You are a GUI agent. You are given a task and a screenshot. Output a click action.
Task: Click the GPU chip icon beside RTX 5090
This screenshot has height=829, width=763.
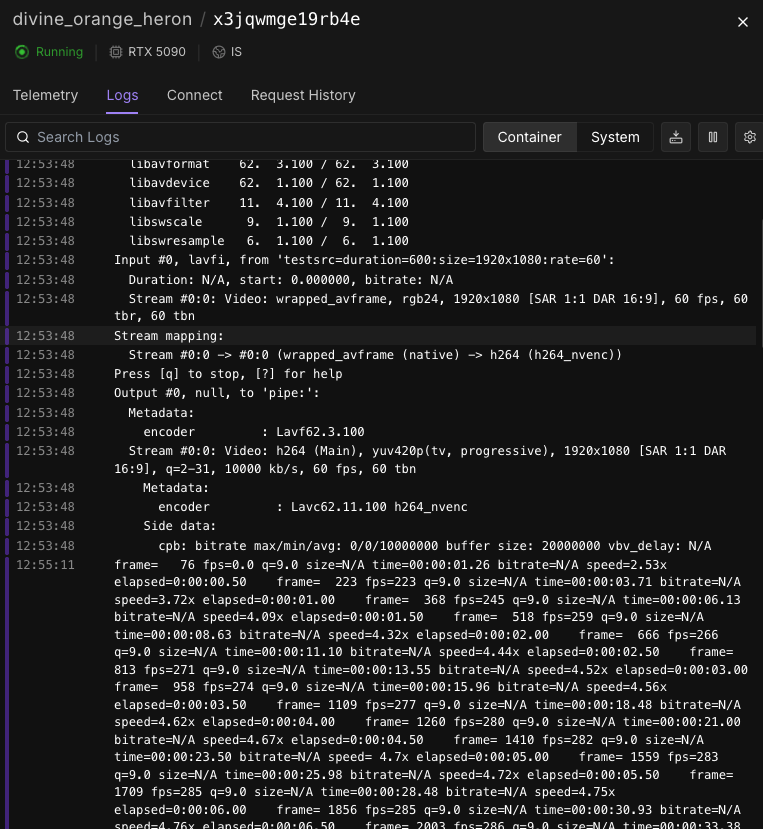tap(115, 52)
